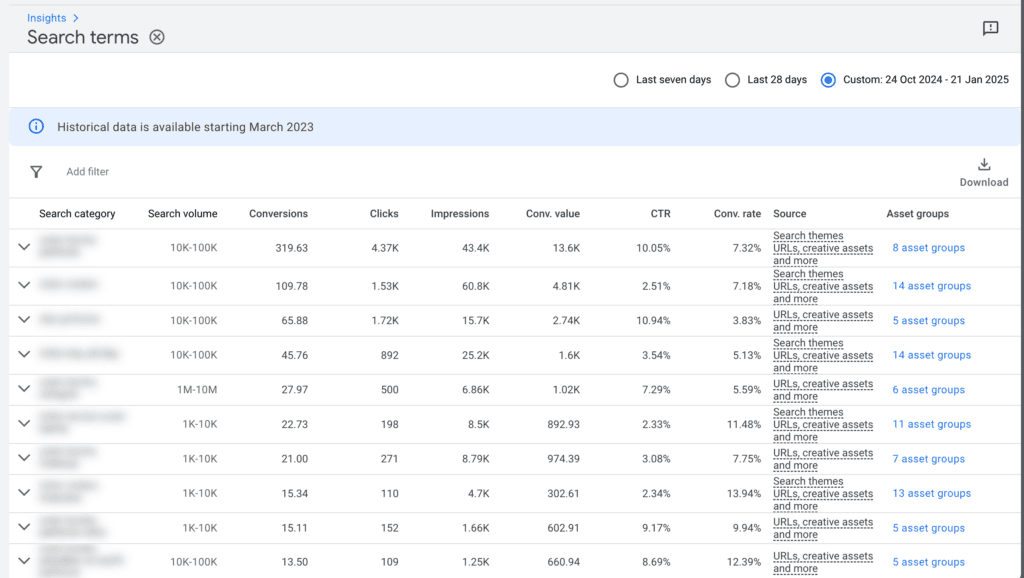Dismiss Search terms with the circled X icon
The image size is (1024, 578).
pos(157,37)
